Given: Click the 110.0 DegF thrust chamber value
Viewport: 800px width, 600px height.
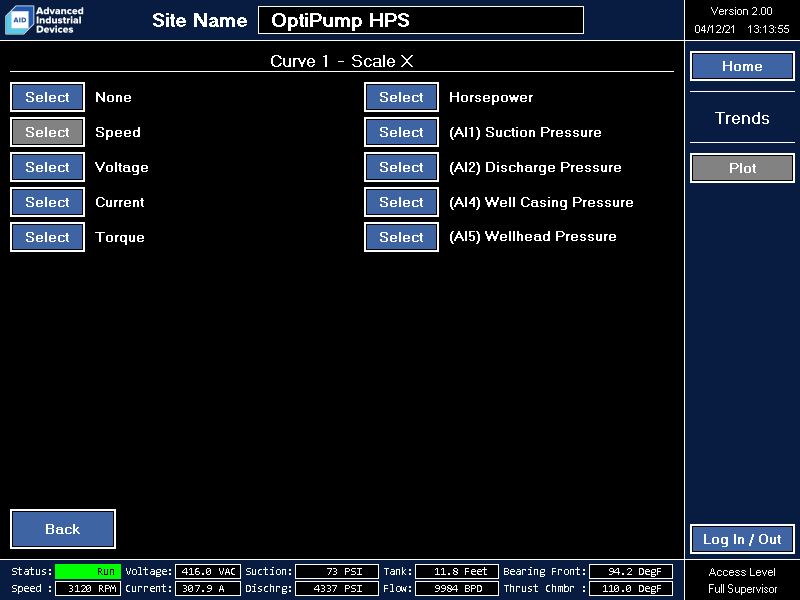Looking at the screenshot, I should tap(631, 588).
